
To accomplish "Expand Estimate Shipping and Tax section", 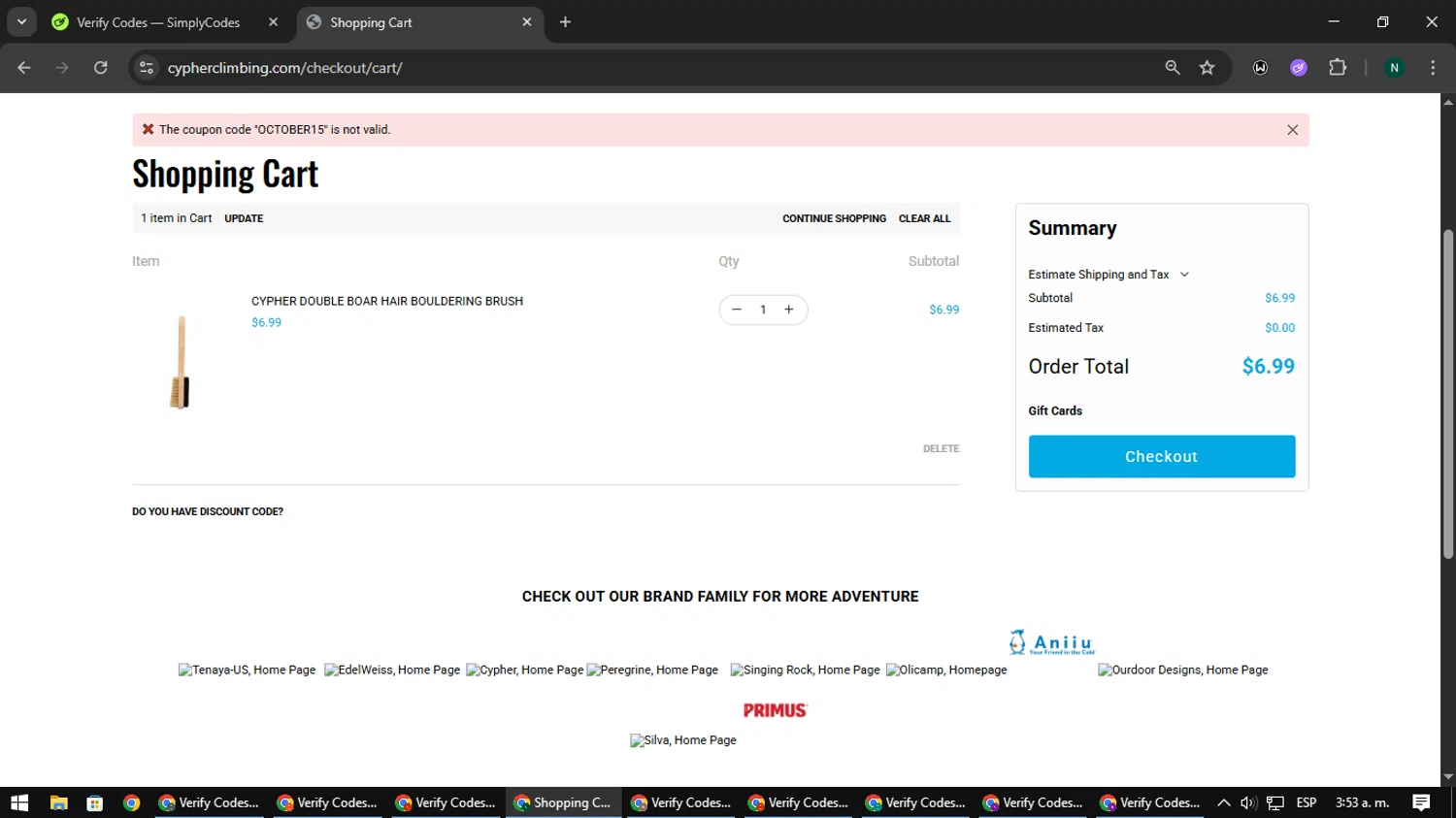I will point(1109,275).
